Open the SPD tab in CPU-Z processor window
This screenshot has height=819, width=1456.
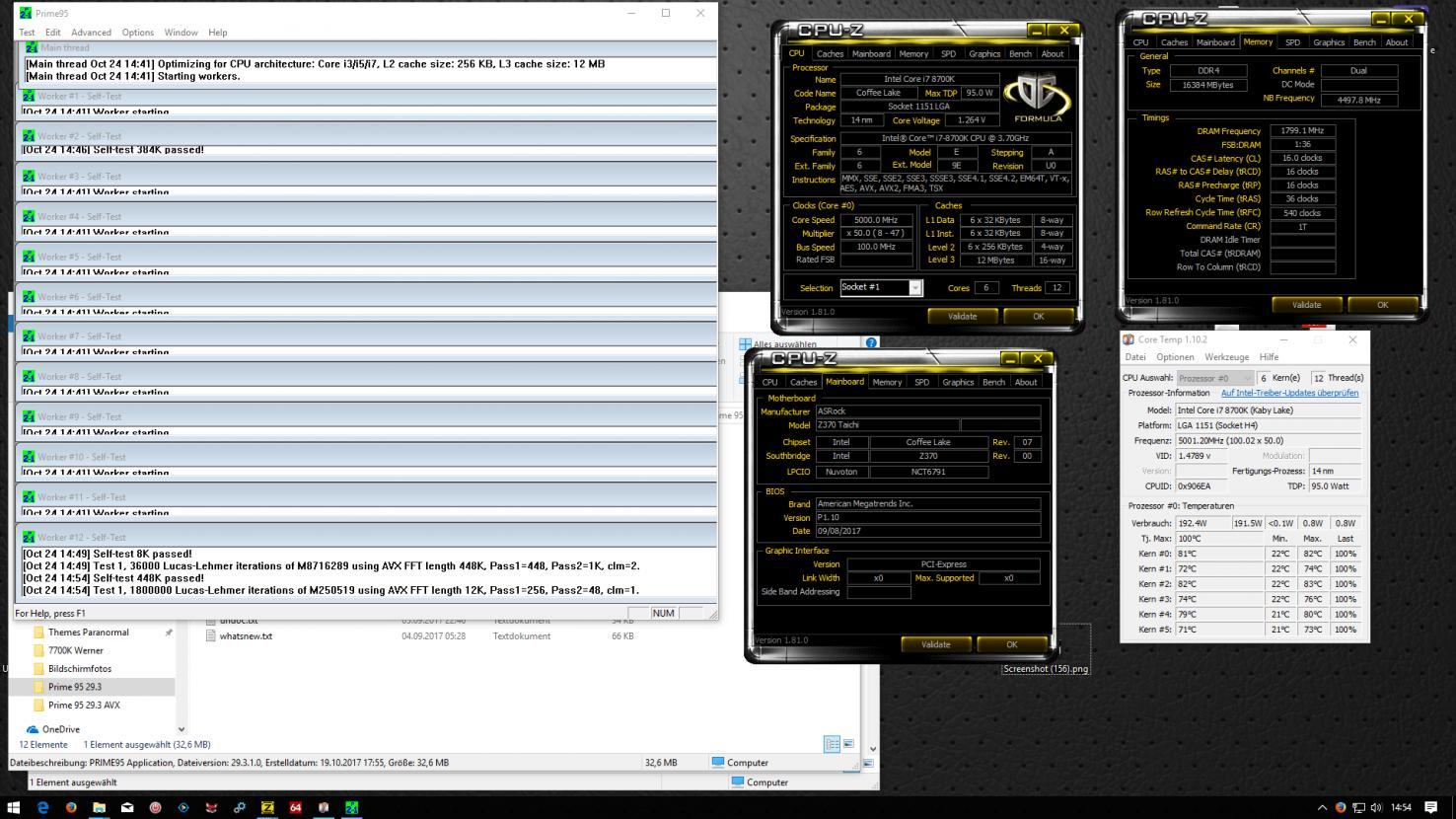tap(948, 54)
